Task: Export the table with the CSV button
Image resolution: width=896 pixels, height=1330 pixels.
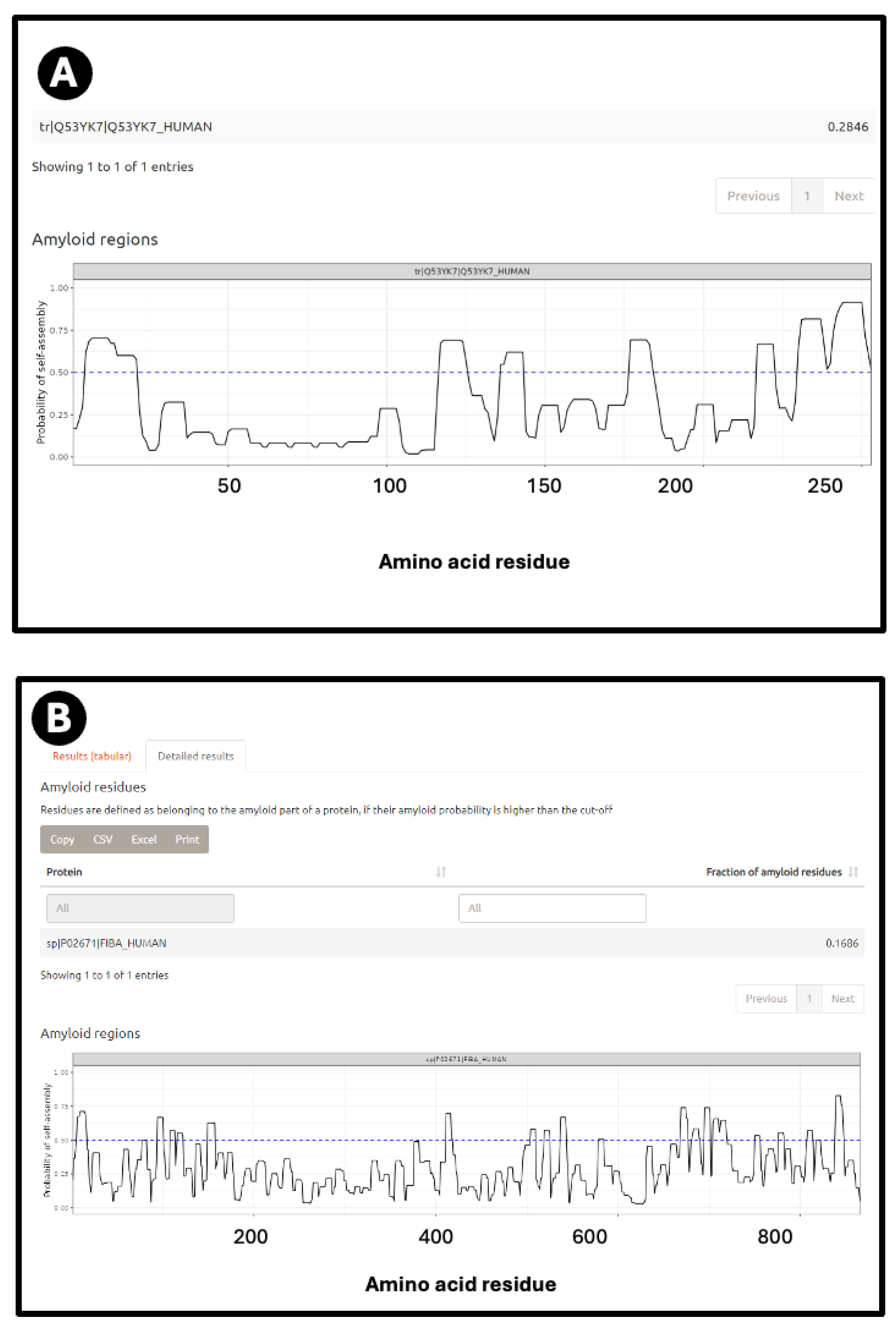Action: coord(103,839)
